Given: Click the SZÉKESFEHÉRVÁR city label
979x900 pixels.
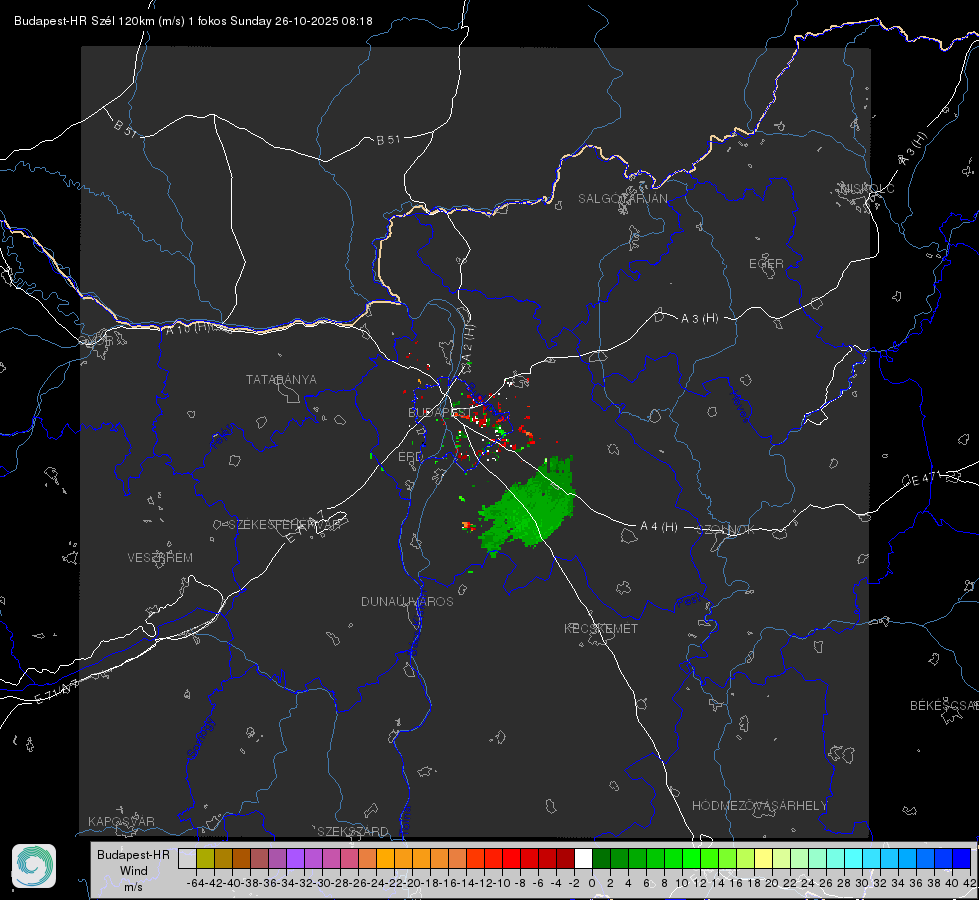Looking at the screenshot, I should (284, 525).
